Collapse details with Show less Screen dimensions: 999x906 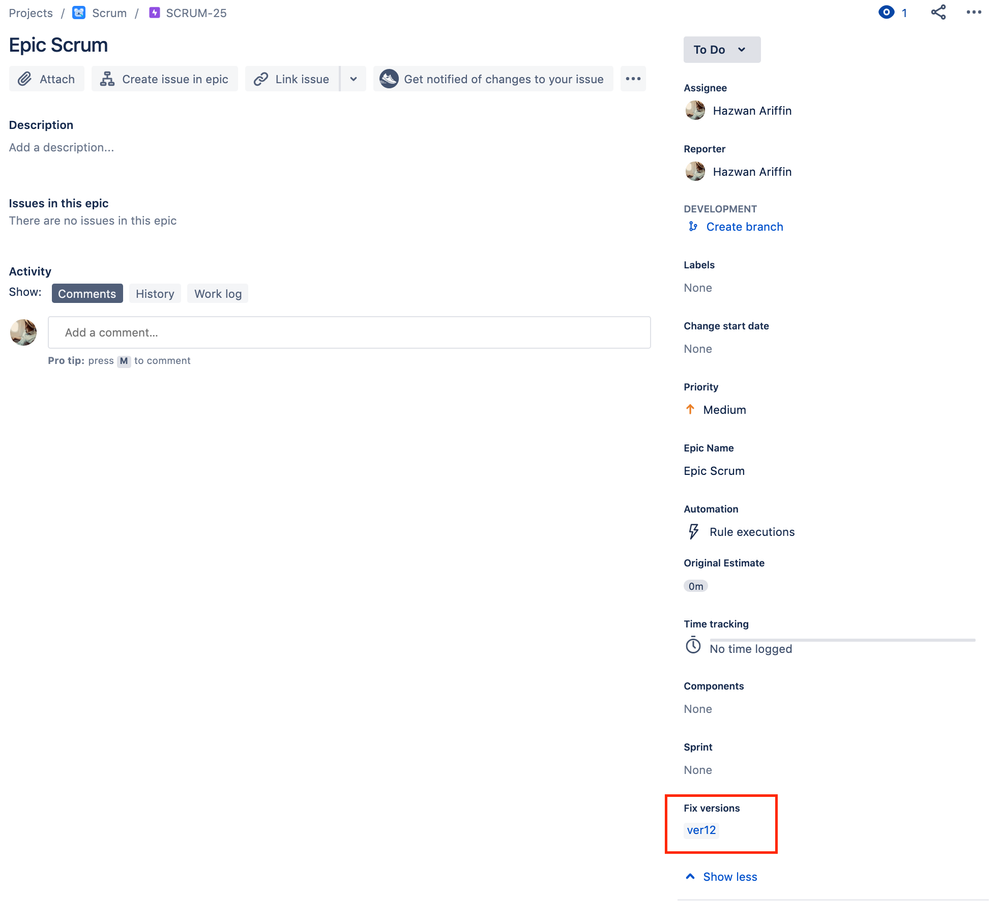721,876
